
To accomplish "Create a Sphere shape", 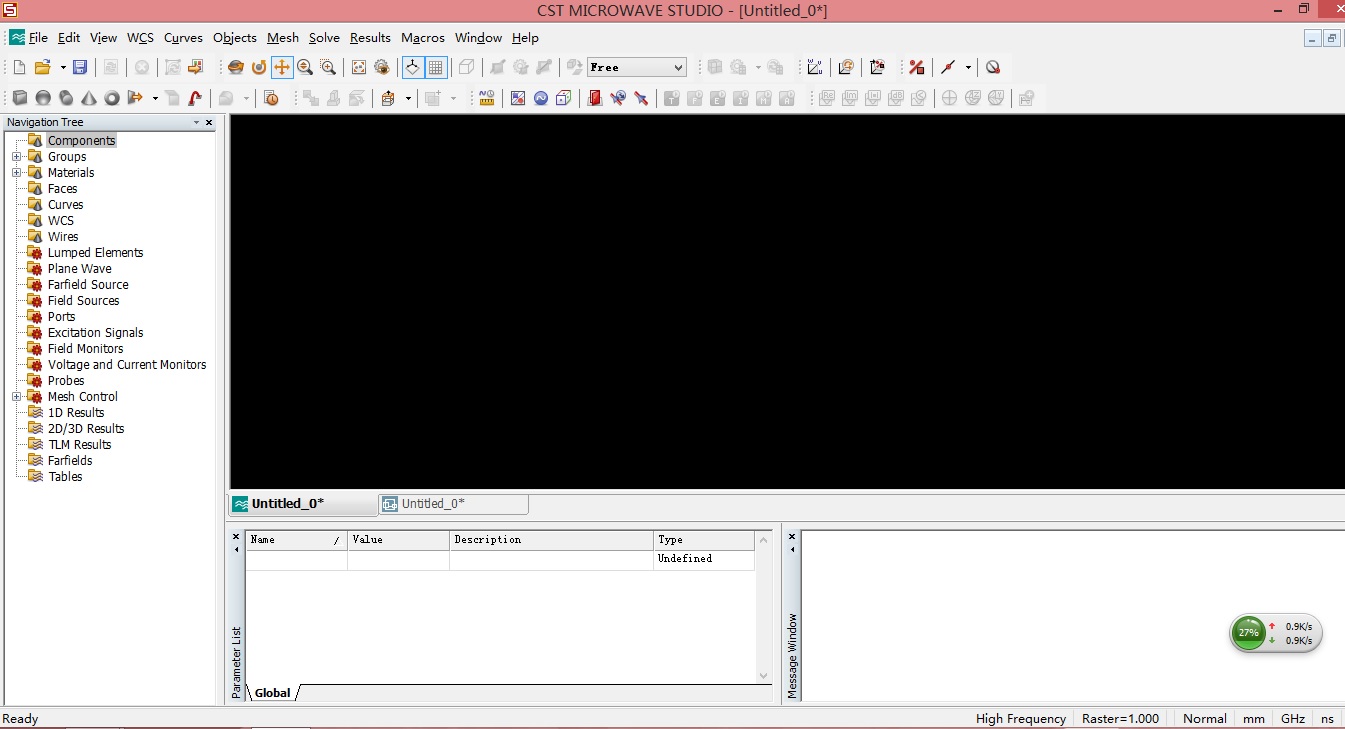I will click(x=43, y=98).
